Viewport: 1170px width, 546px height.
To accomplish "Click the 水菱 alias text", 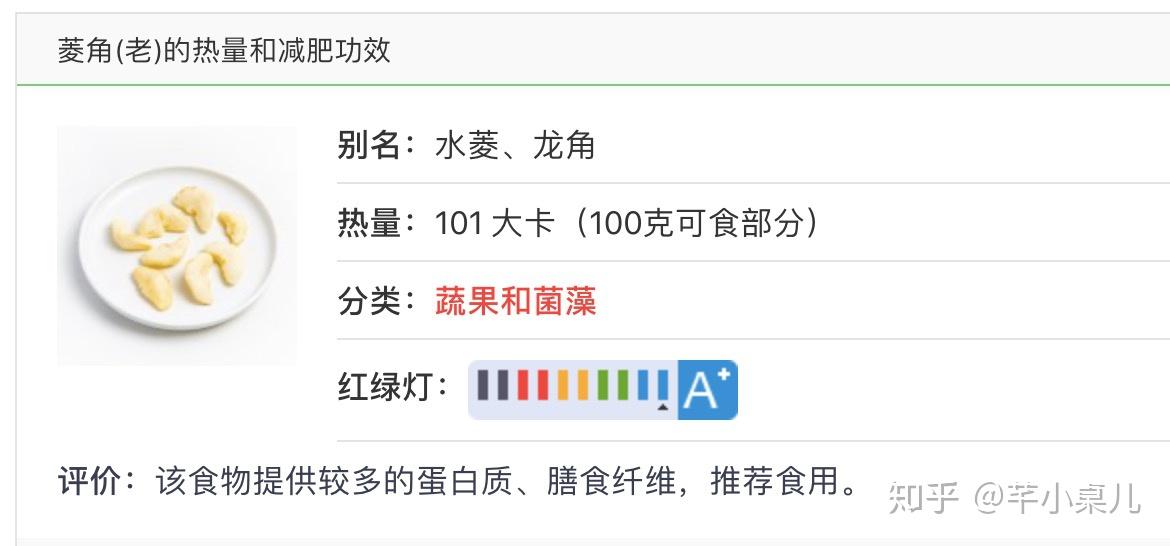I will (466, 145).
